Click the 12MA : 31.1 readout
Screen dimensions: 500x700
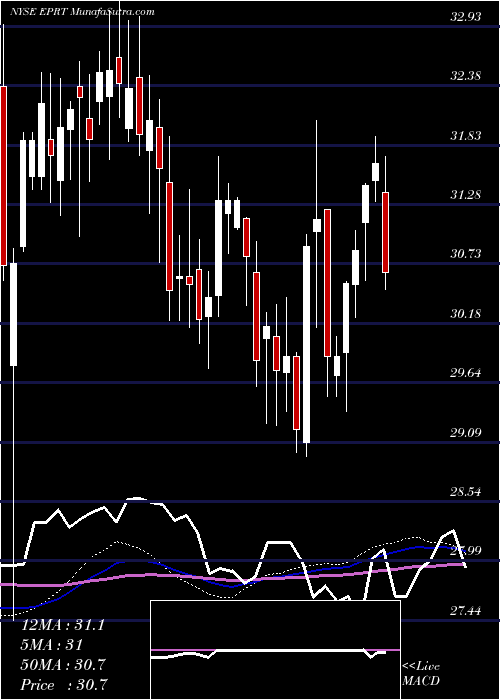tap(63, 625)
